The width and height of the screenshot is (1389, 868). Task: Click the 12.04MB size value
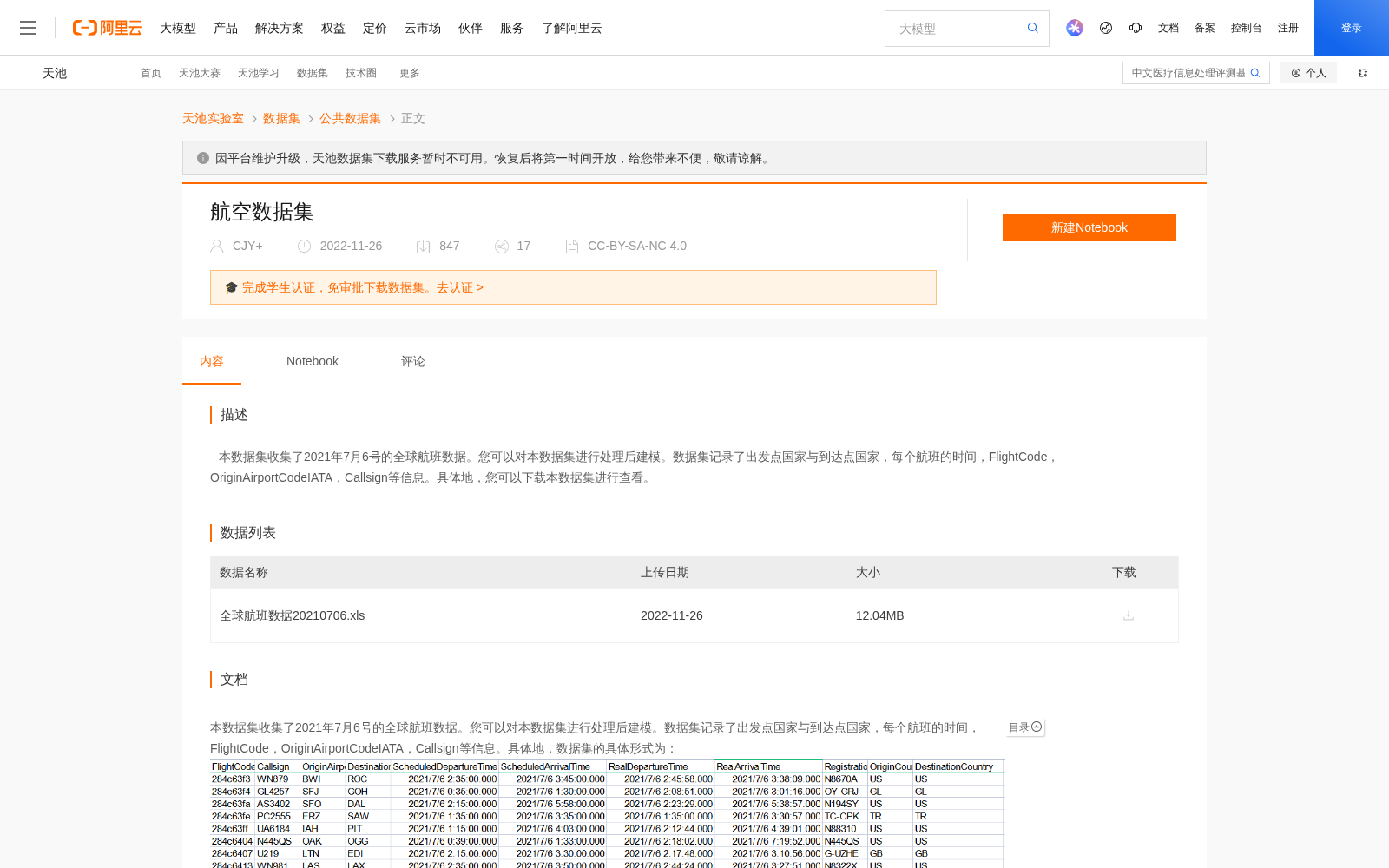click(x=879, y=615)
